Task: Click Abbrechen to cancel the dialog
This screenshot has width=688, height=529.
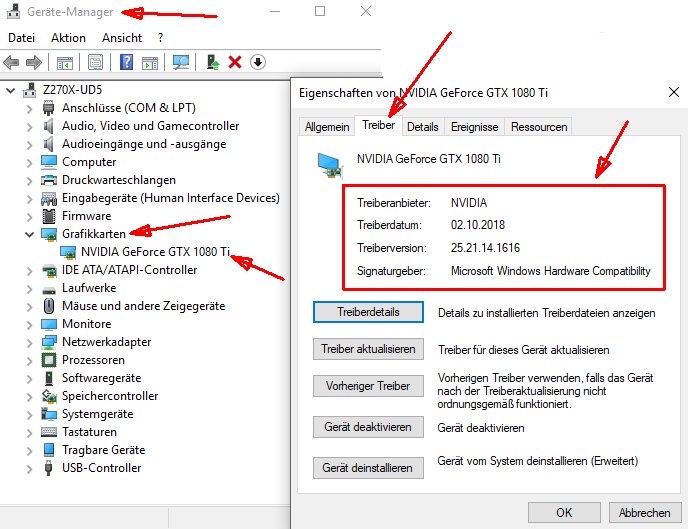Action: click(x=645, y=512)
